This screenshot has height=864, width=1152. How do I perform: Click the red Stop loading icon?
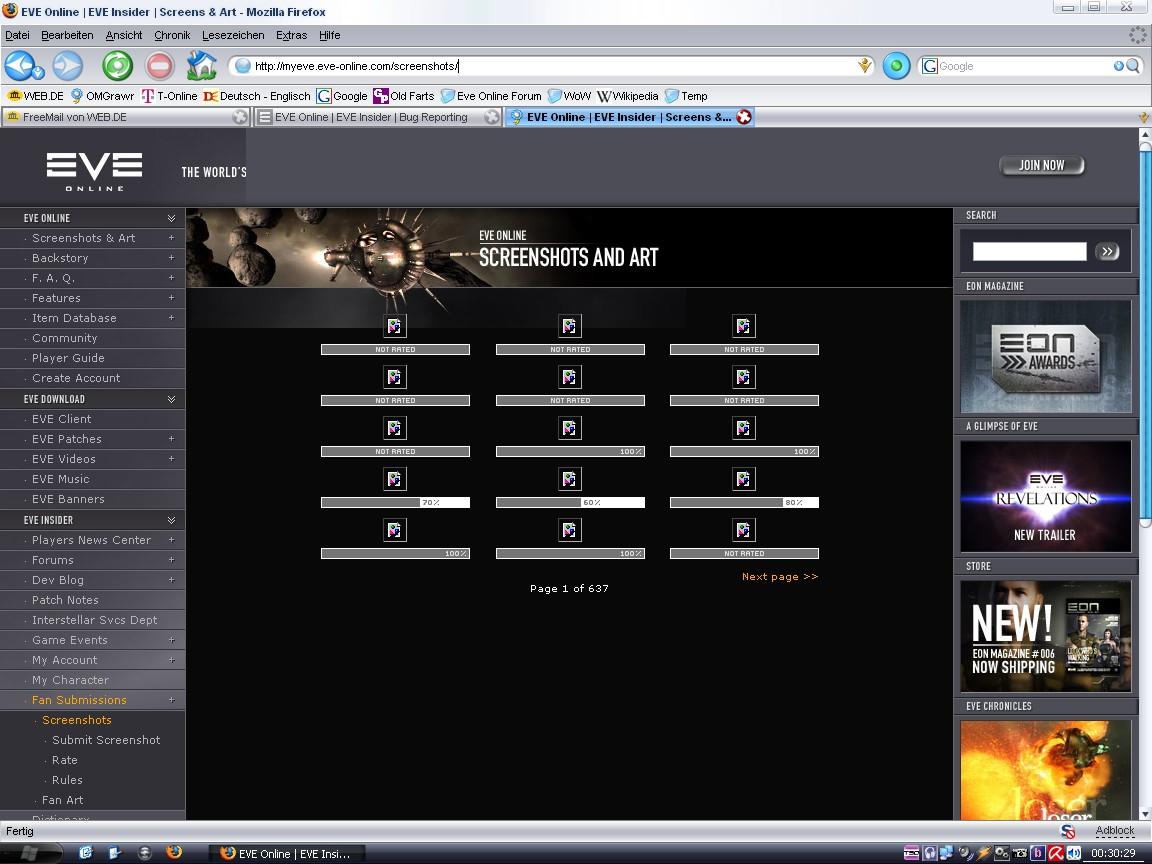pyautogui.click(x=159, y=66)
